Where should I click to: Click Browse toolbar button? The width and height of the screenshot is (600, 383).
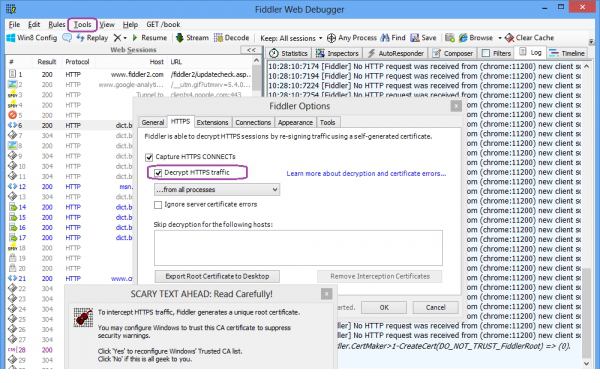pyautogui.click(x=476, y=38)
